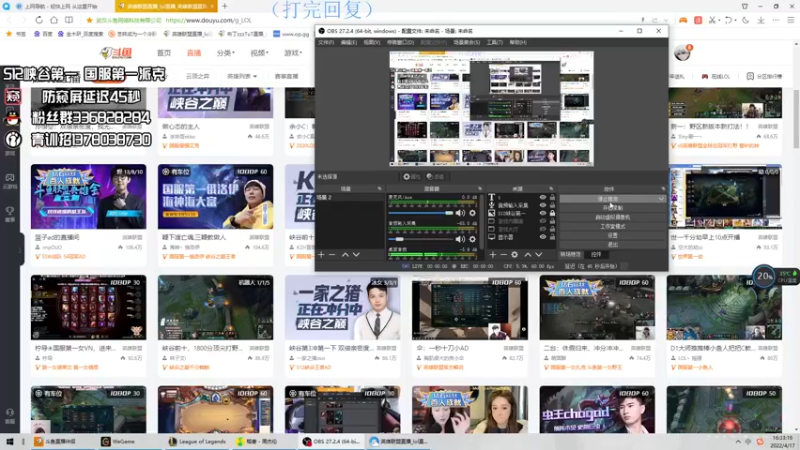
Task: Add a new scene with plus icon in OBS scenes panel
Action: 321,254
